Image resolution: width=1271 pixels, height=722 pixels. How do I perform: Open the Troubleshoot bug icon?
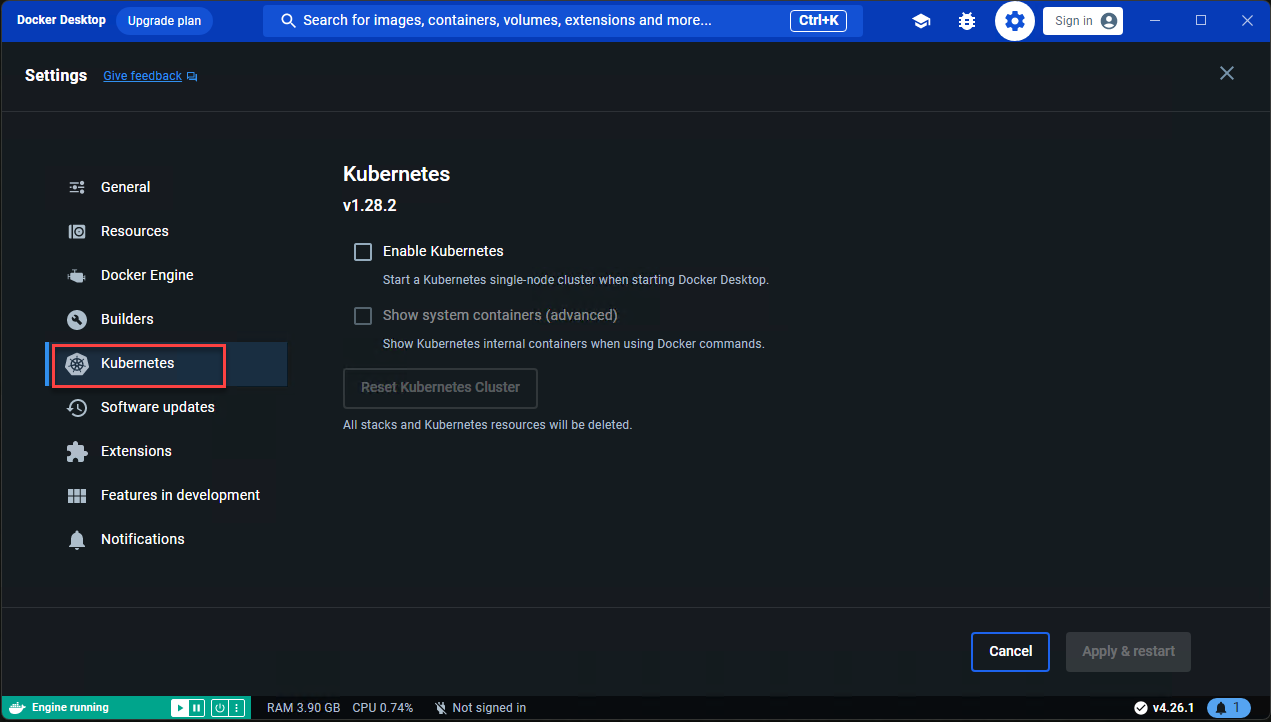pos(966,21)
